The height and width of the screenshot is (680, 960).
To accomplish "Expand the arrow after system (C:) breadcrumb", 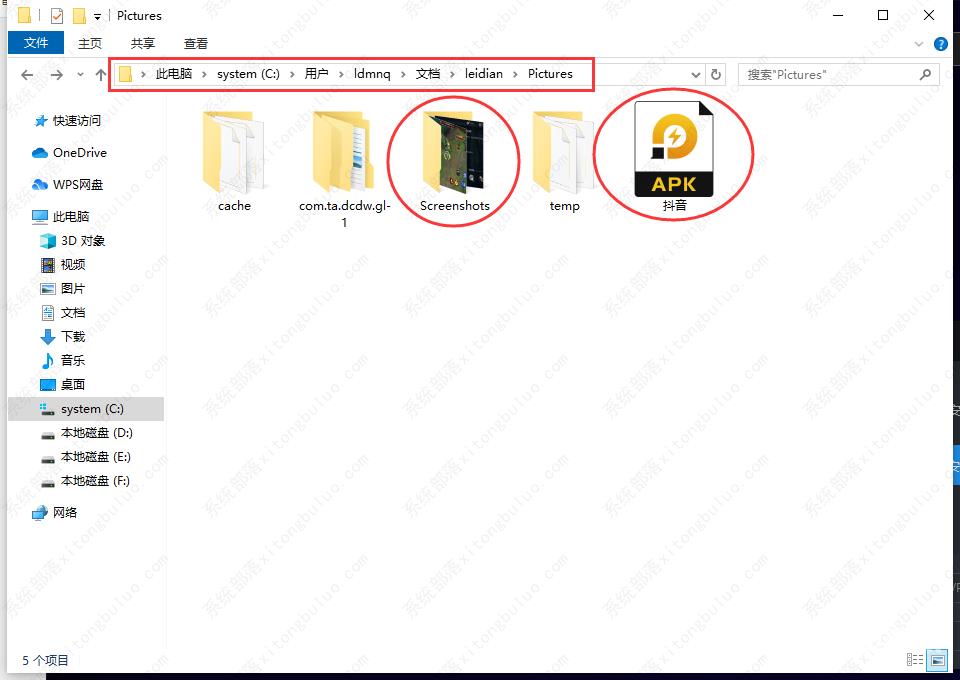I will click(x=292, y=74).
